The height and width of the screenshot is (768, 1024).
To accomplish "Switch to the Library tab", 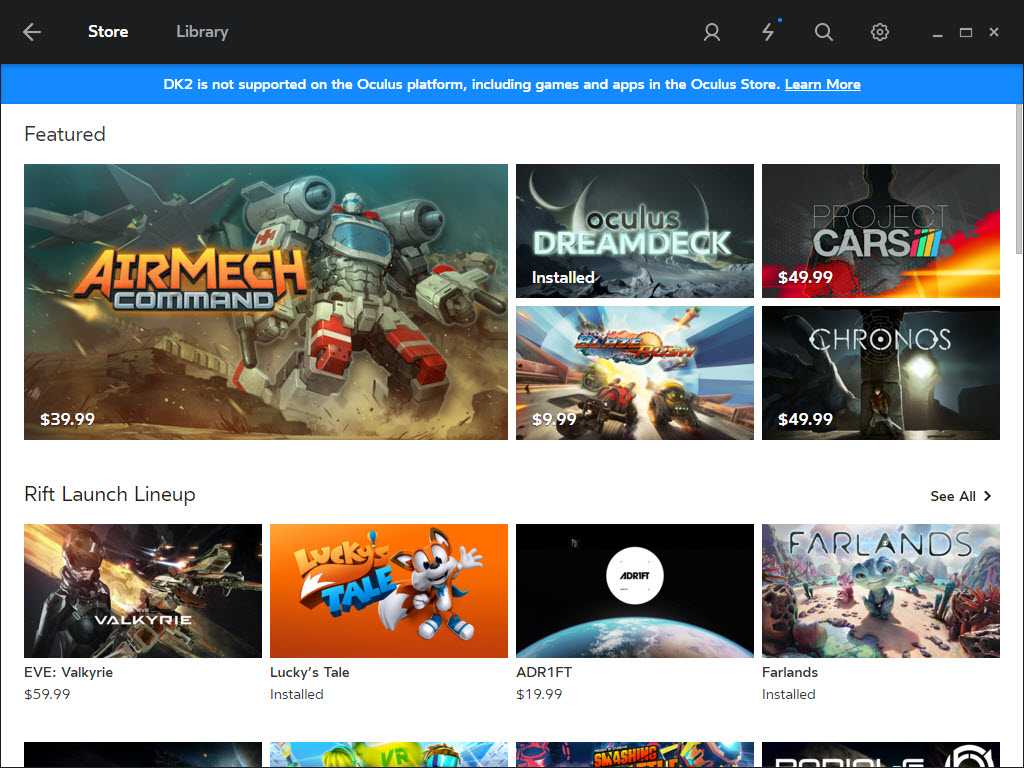I will [202, 32].
